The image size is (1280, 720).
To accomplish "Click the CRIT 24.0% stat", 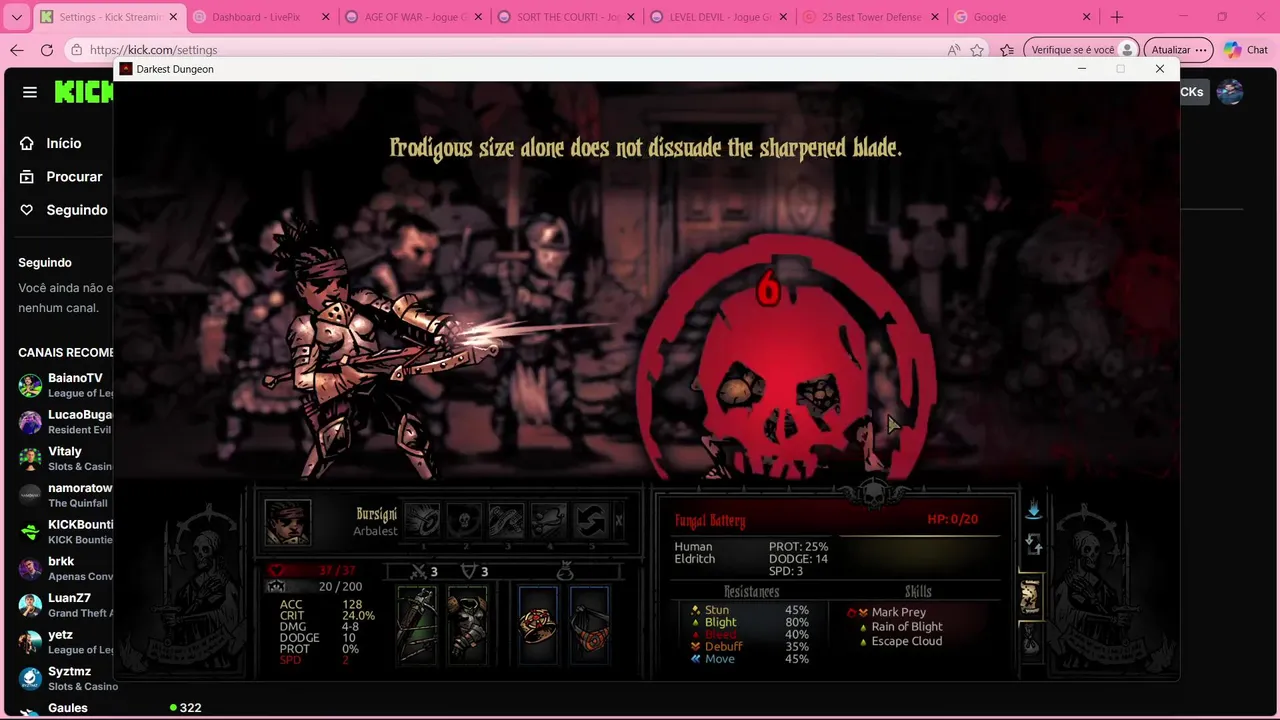I will (327, 616).
